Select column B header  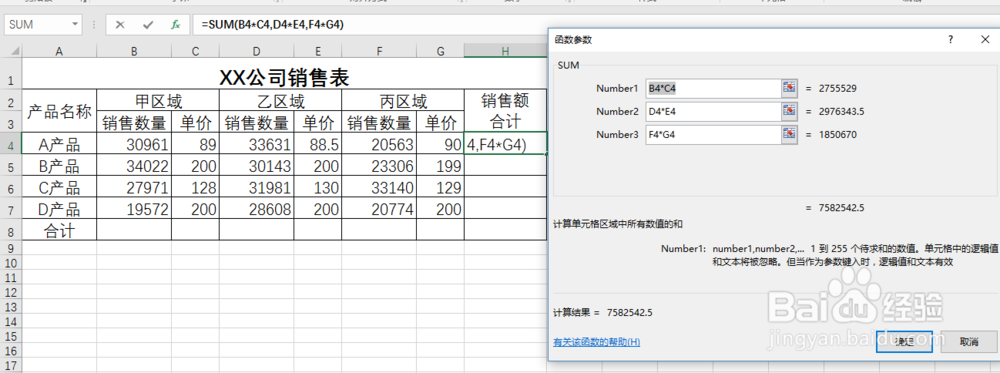pyautogui.click(x=134, y=50)
